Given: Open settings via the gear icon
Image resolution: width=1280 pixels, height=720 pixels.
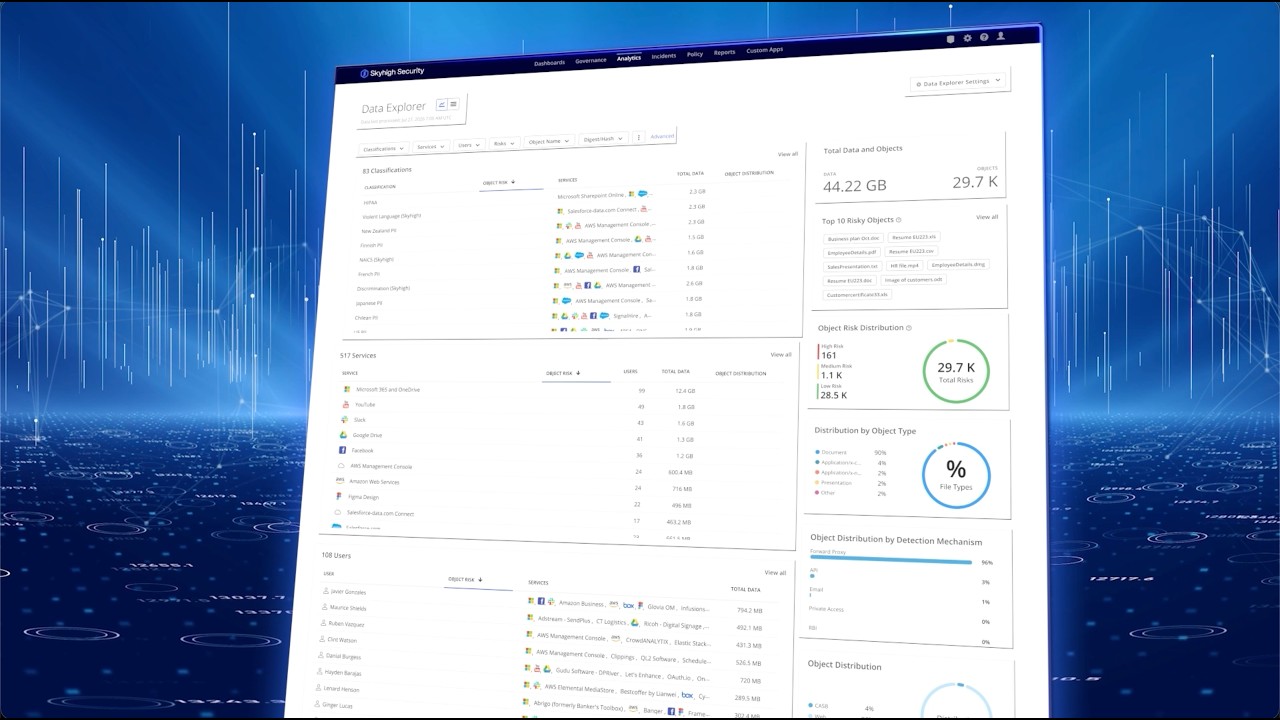Looking at the screenshot, I should coord(967,38).
